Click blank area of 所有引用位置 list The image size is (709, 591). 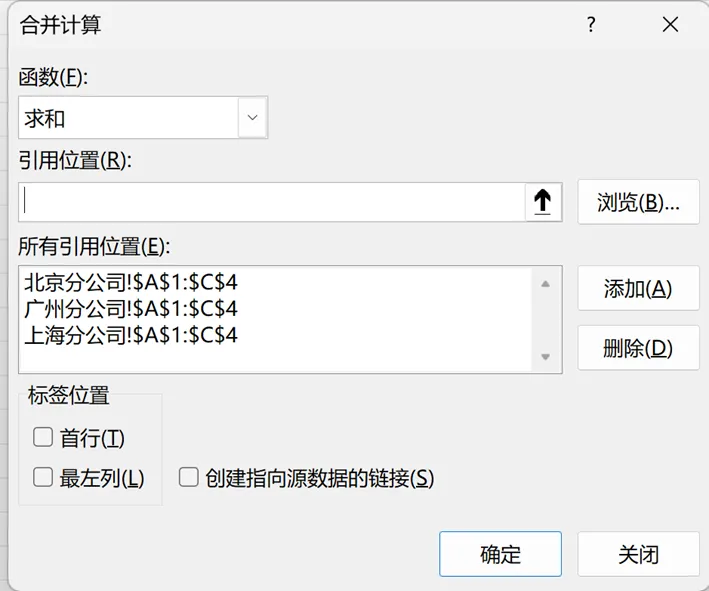click(x=400, y=356)
